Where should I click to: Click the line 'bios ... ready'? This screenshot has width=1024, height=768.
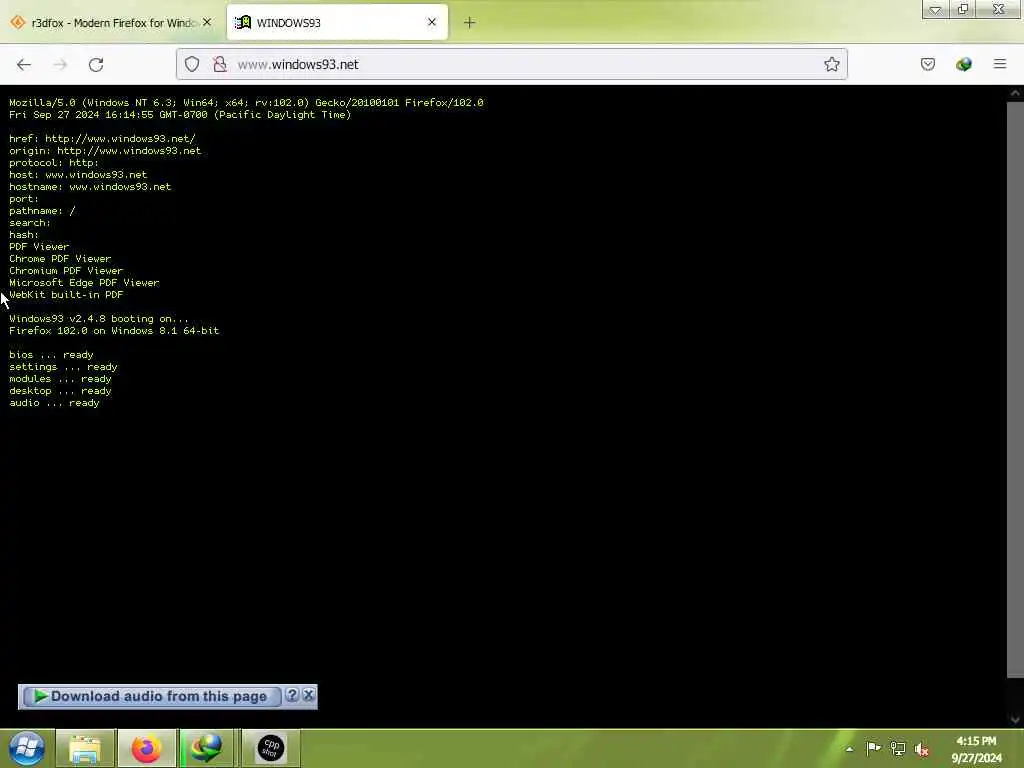tap(52, 355)
